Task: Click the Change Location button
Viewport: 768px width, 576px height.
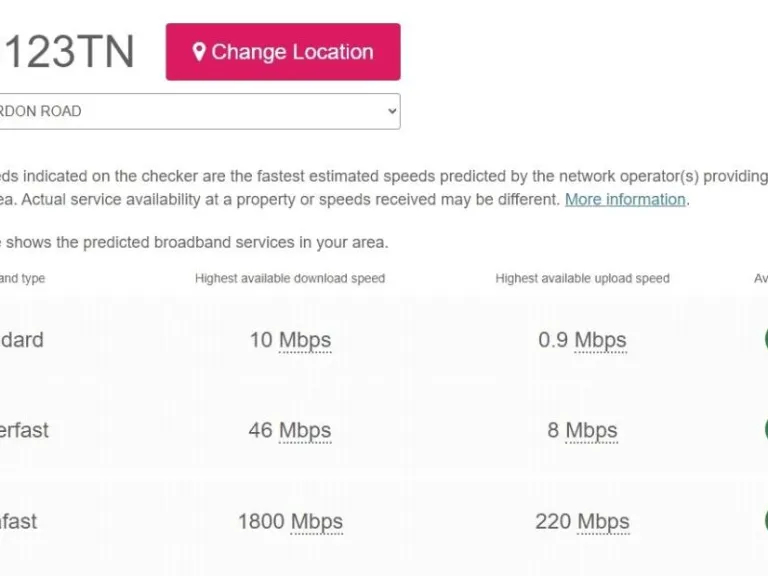Action: click(x=283, y=52)
